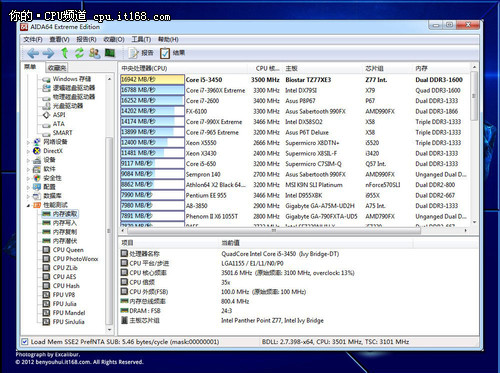Expand the DirectX tree node
The height and width of the screenshot is (373, 500).
[x=28, y=151]
